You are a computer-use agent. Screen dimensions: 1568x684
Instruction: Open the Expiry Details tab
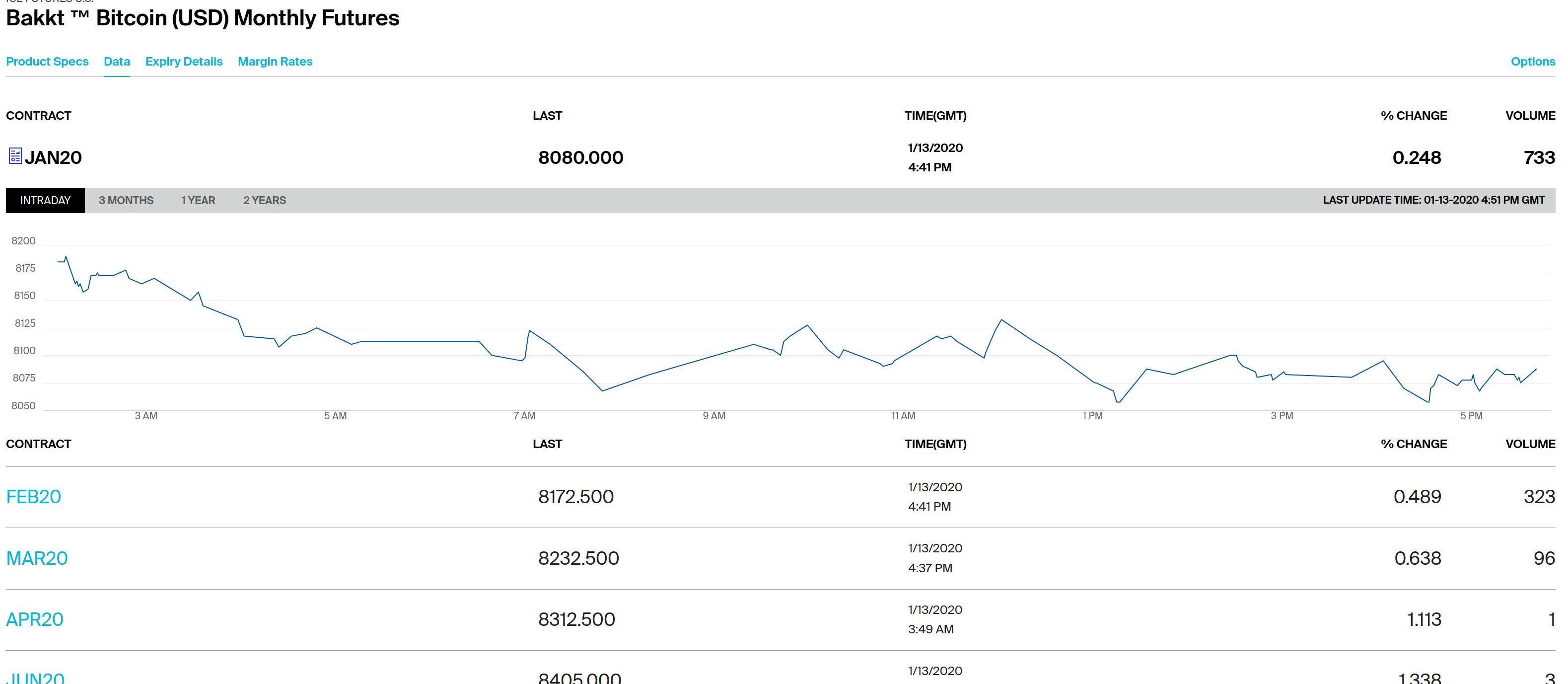click(183, 62)
